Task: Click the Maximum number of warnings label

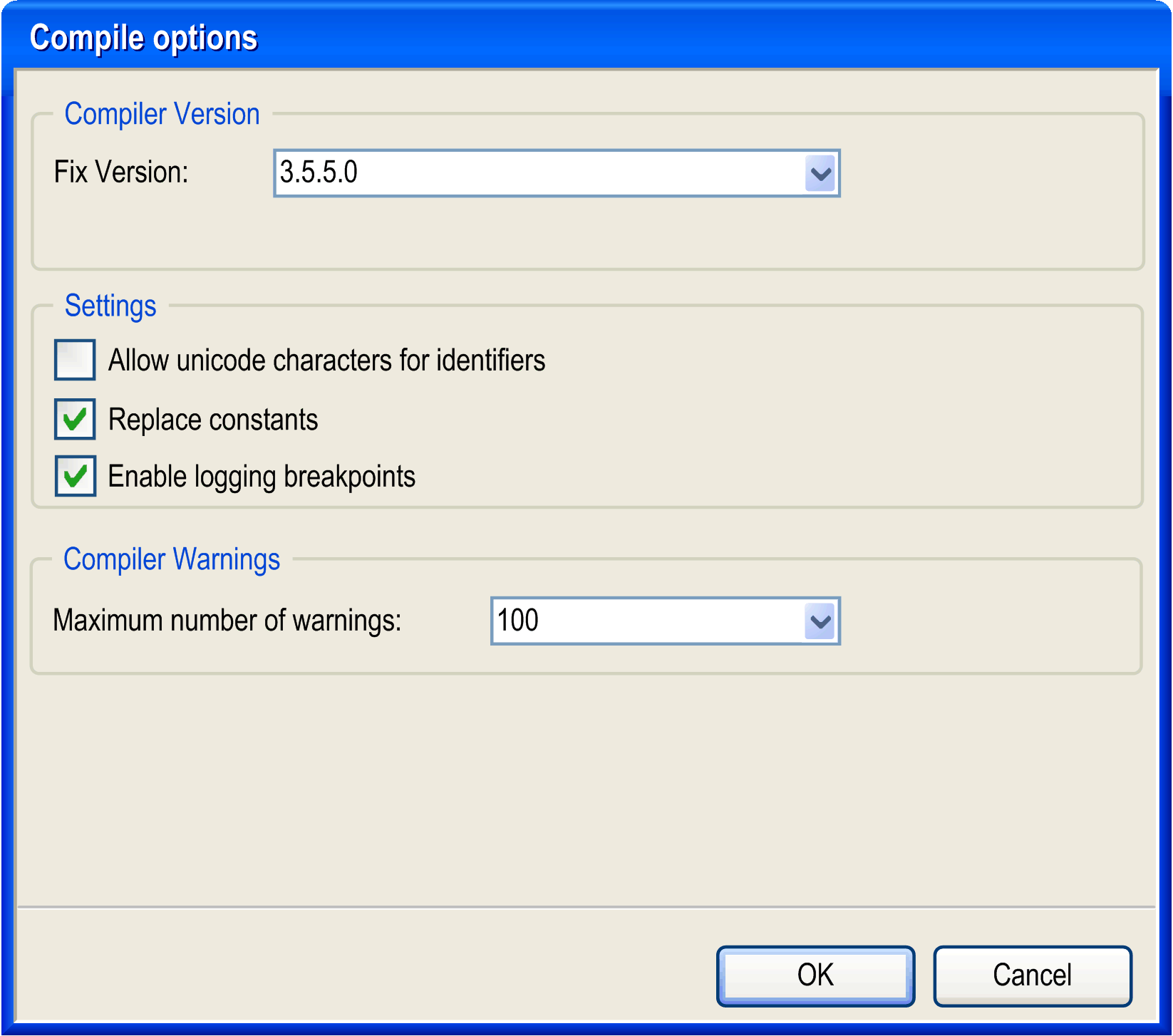Action: [x=227, y=621]
